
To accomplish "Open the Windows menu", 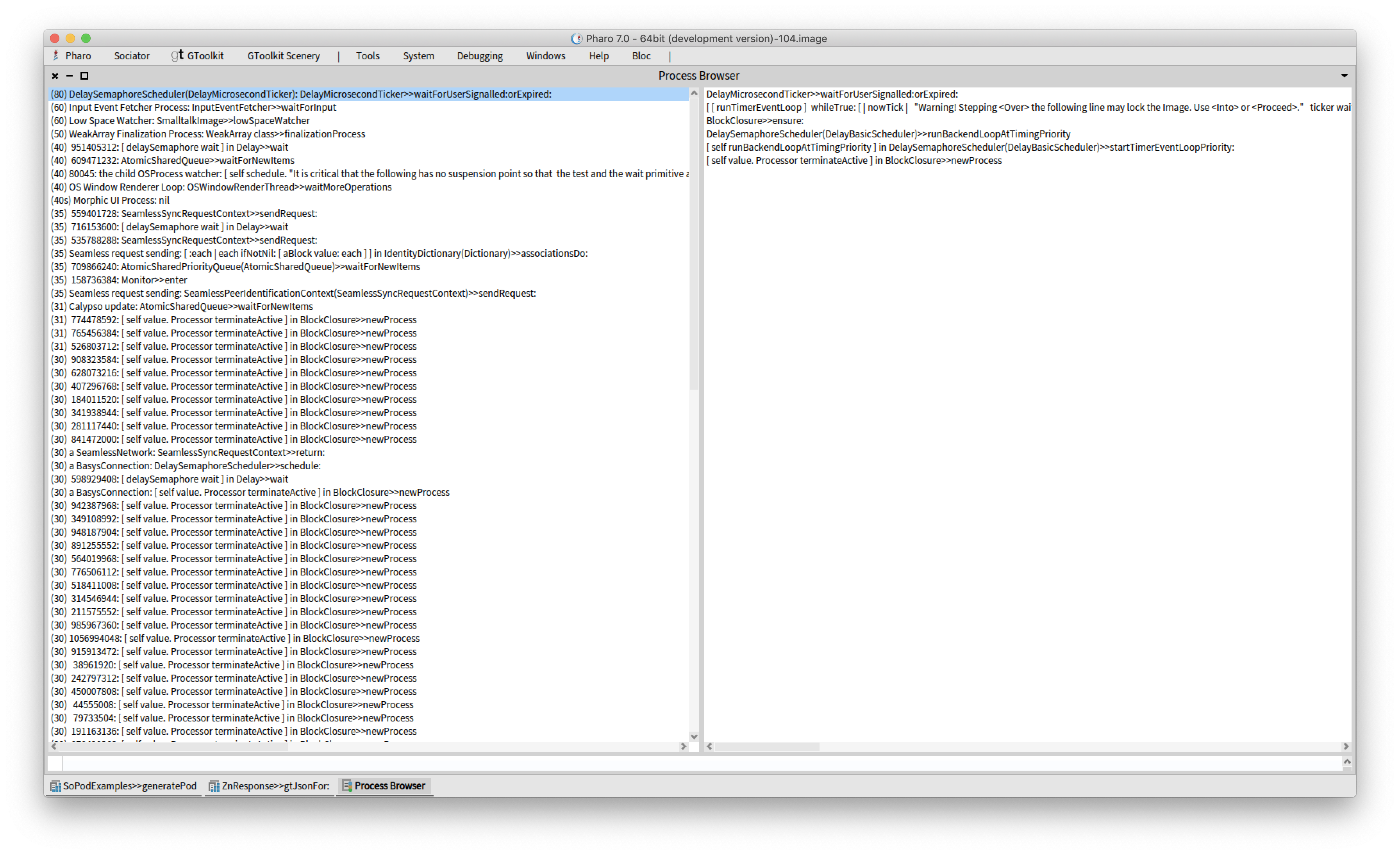I will (545, 55).
